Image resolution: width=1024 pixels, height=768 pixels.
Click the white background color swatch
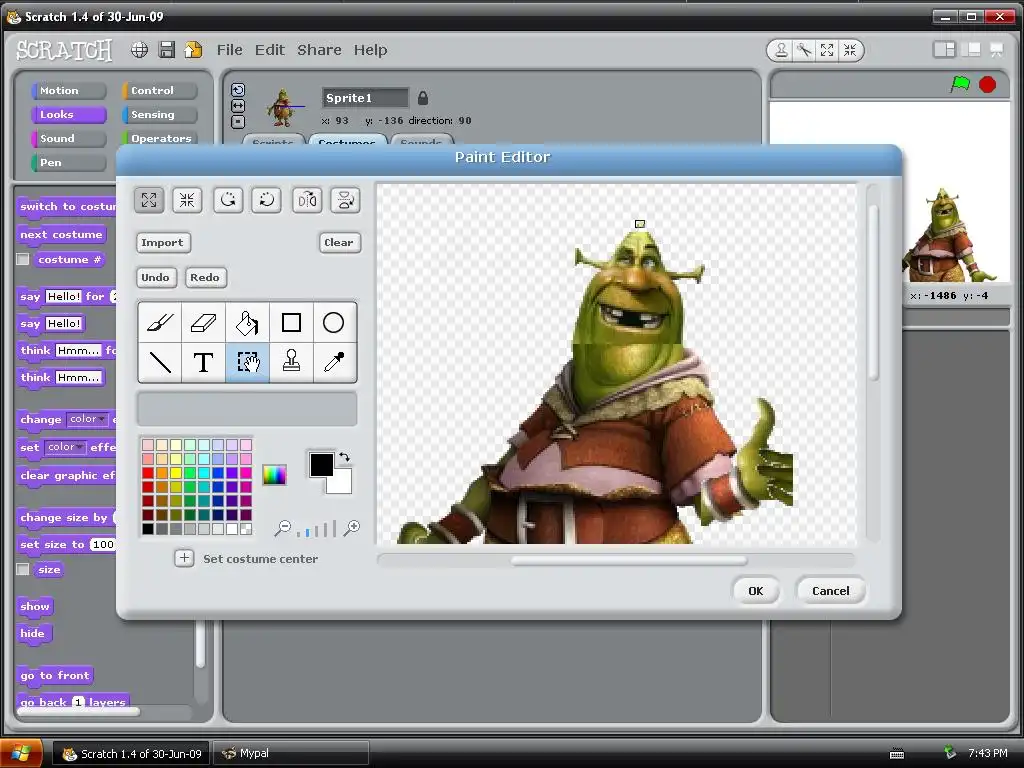(342, 484)
